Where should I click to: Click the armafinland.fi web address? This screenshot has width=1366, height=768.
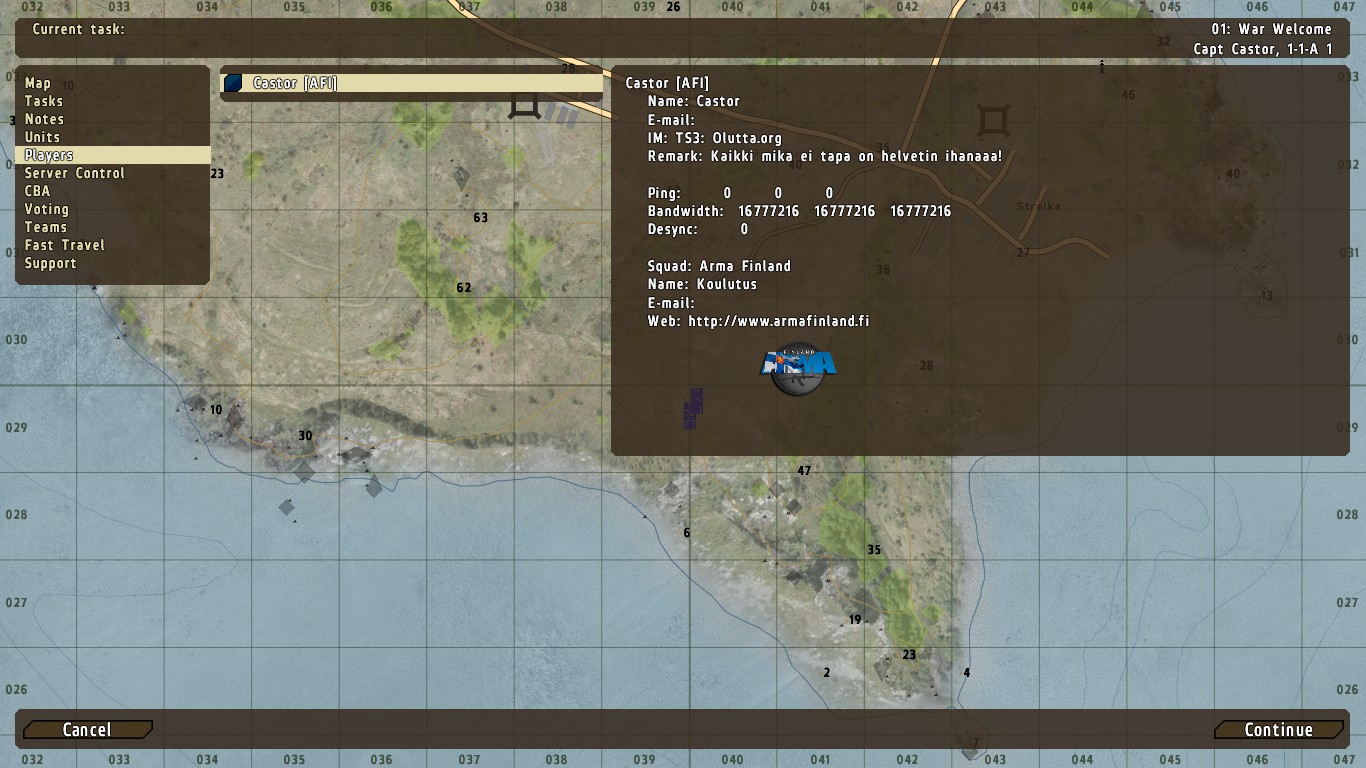[x=778, y=321]
